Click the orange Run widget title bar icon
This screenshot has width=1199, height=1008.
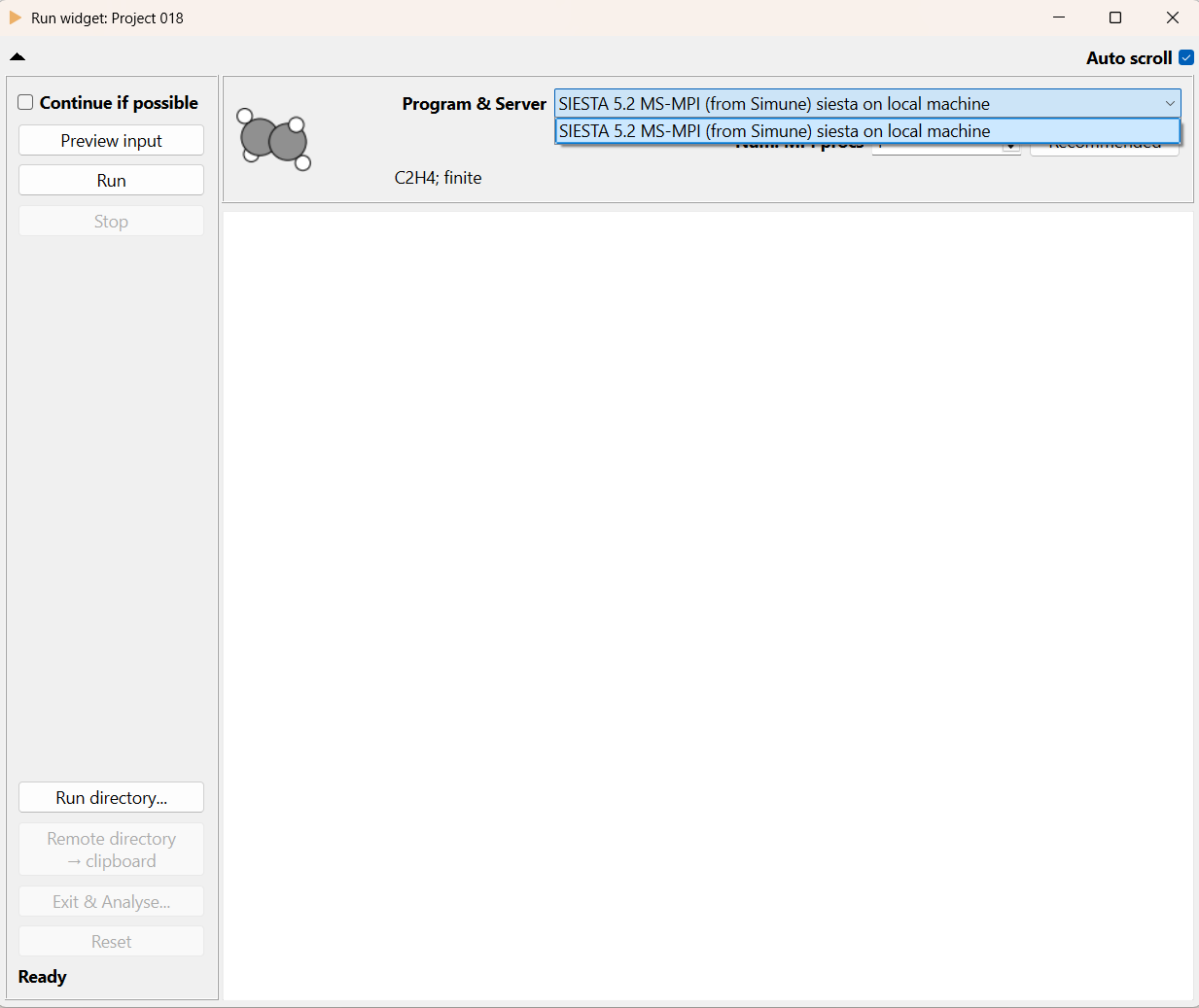pos(16,17)
